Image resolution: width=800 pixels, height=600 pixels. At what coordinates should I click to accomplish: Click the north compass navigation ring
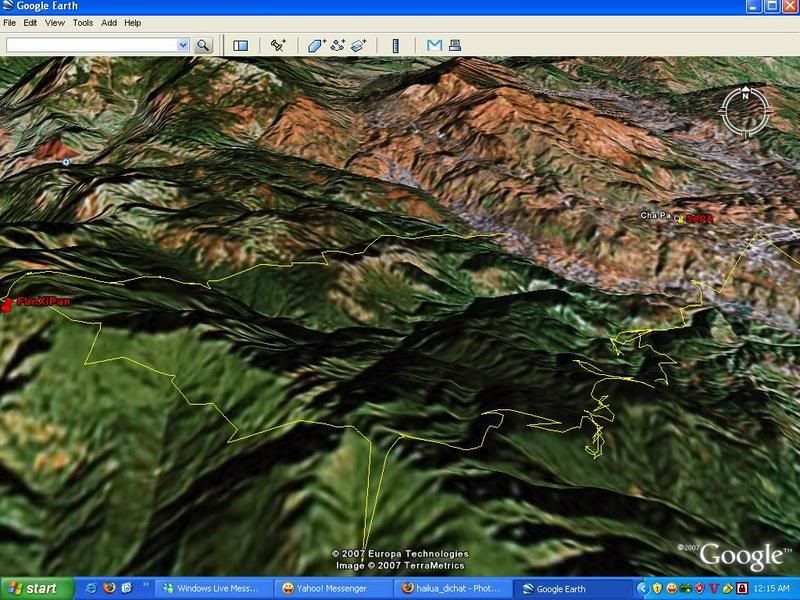pos(745,112)
